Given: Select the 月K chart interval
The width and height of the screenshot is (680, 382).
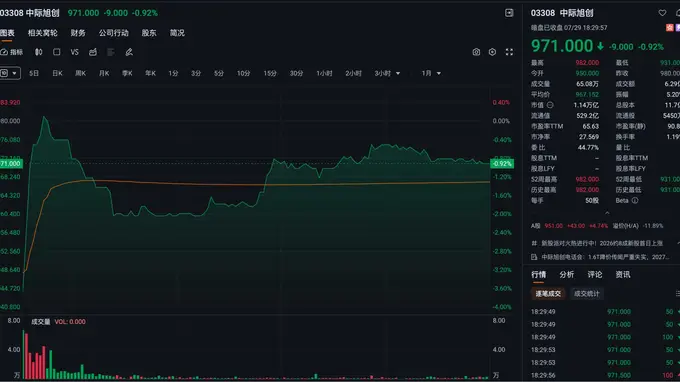Looking at the screenshot, I should (104, 73).
